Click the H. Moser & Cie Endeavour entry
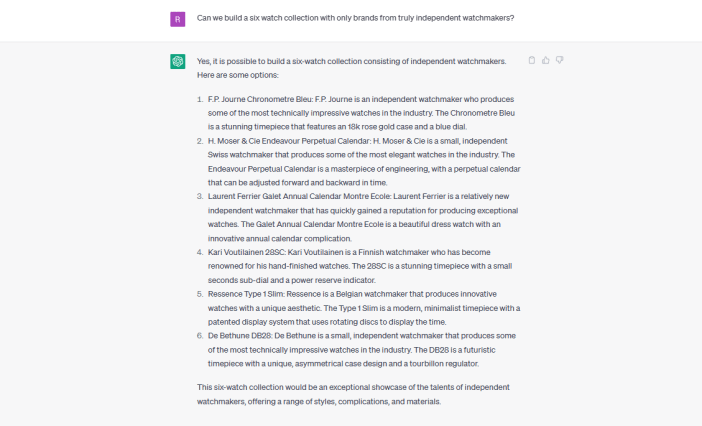The image size is (702, 426). 364,162
